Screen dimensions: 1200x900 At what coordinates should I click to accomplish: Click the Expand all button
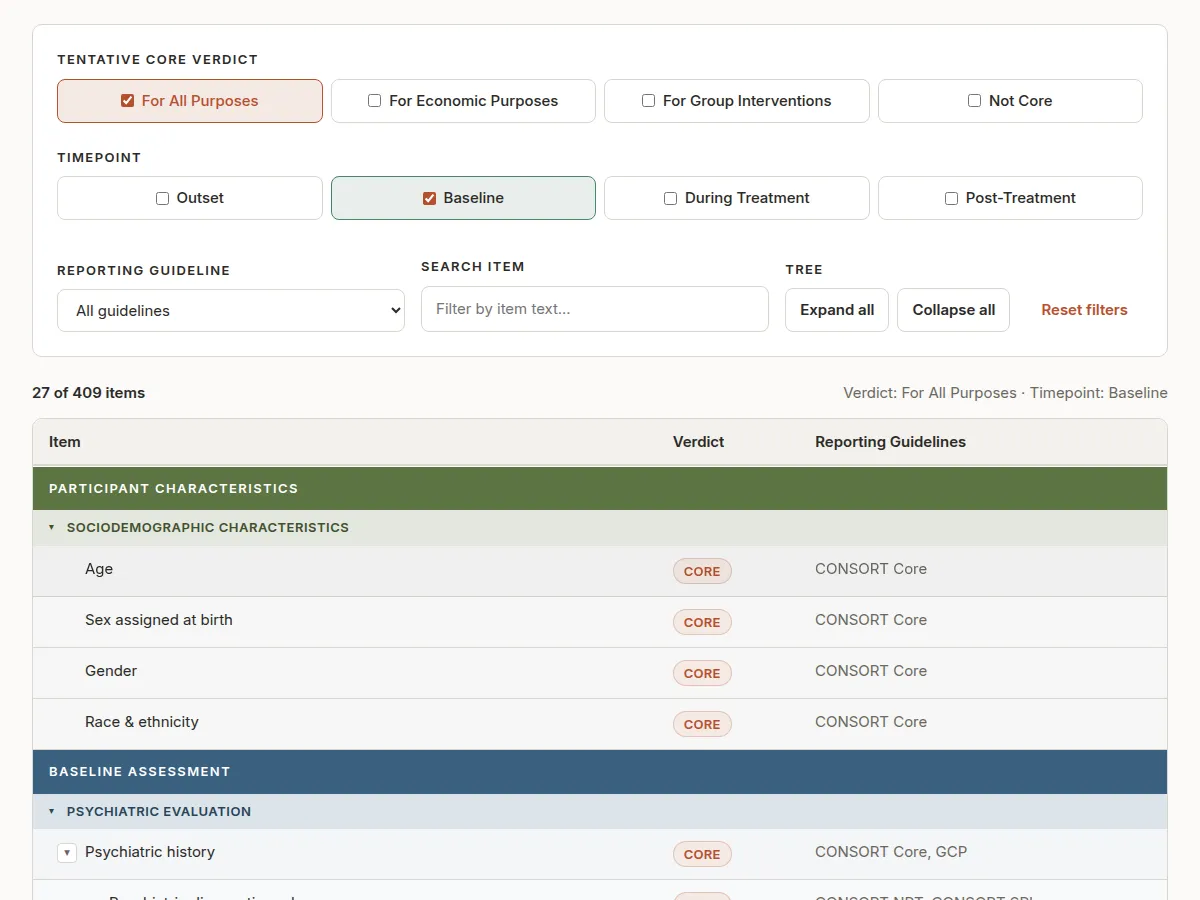[837, 310]
